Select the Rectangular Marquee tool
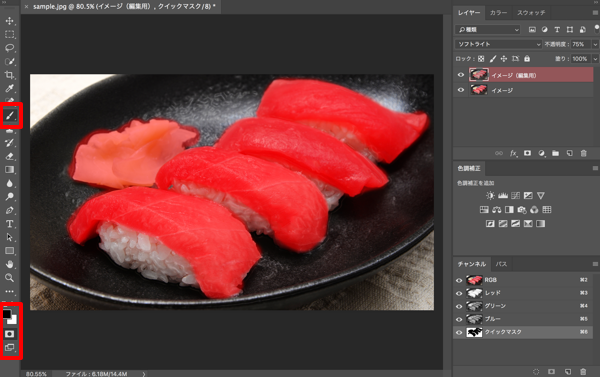This screenshot has height=377, width=600. tap(10, 34)
